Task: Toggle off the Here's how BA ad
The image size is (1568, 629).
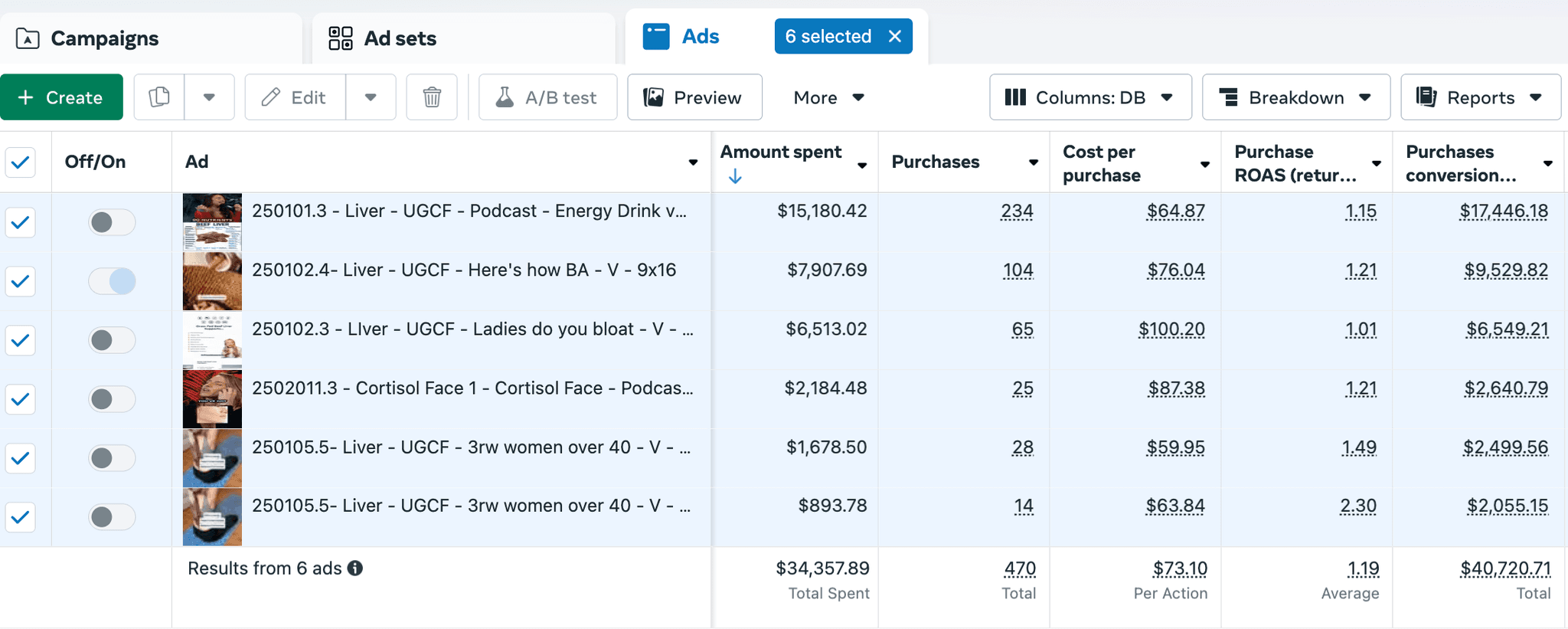Action: (112, 281)
